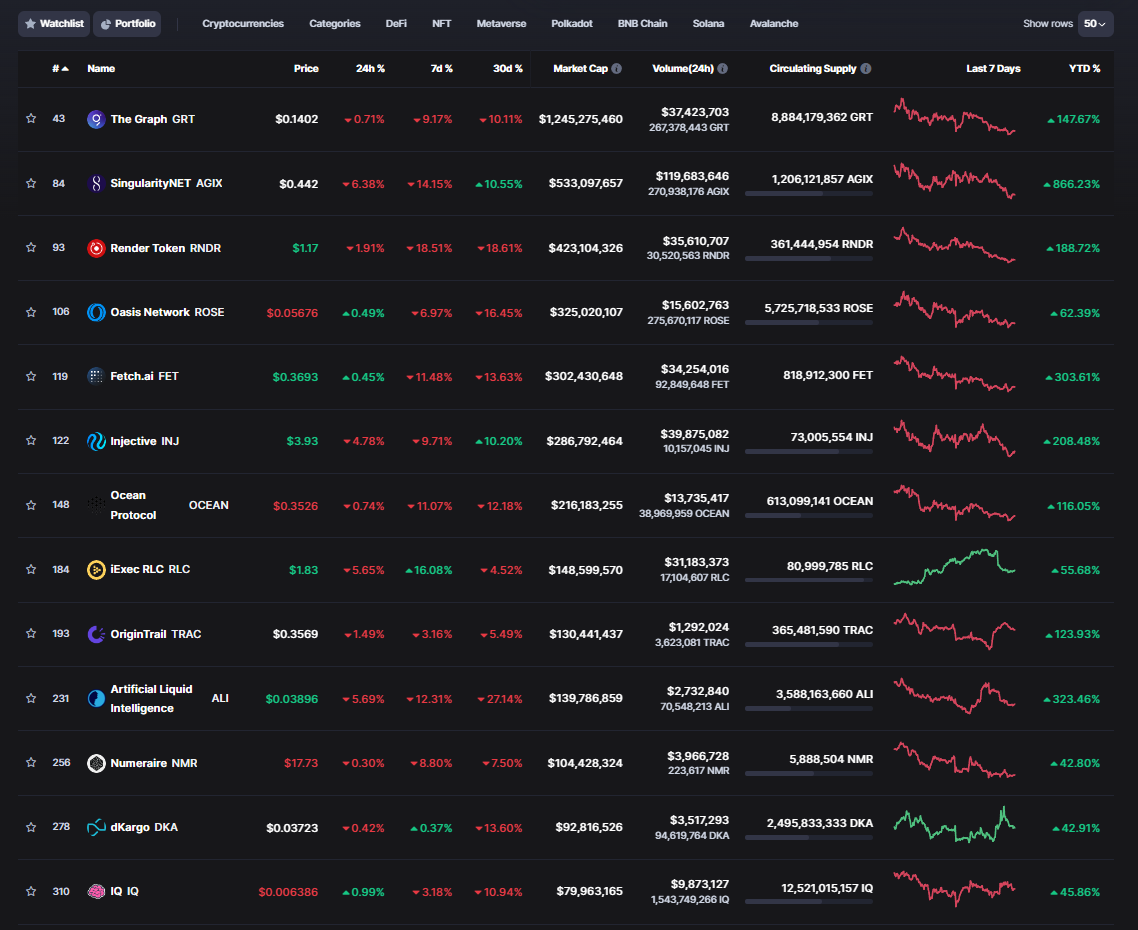The image size is (1138, 930).
Task: Click Fetch.ai volume $34,254,016
Action: (695, 370)
